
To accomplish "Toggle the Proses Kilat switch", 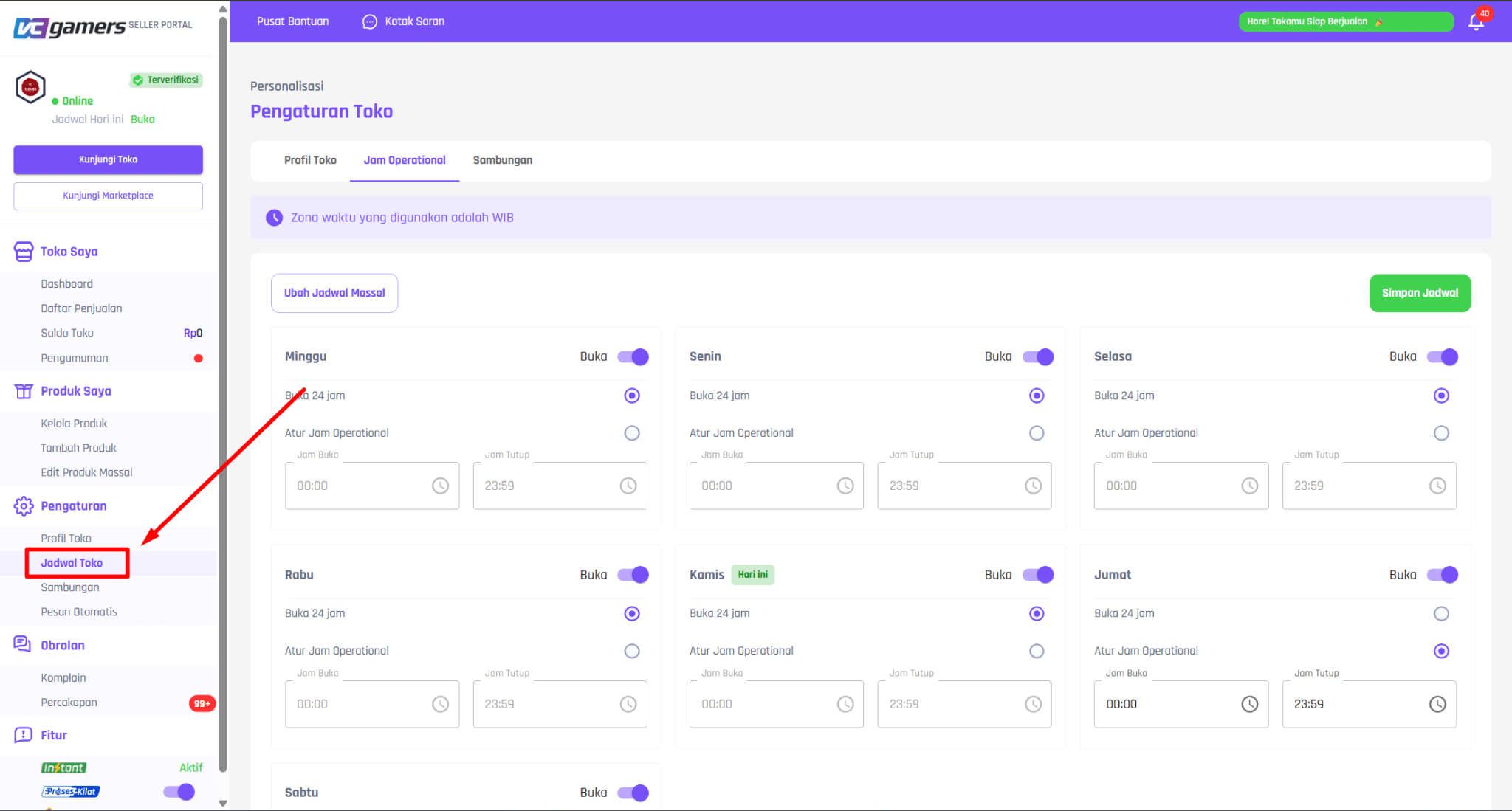I will tap(179, 792).
